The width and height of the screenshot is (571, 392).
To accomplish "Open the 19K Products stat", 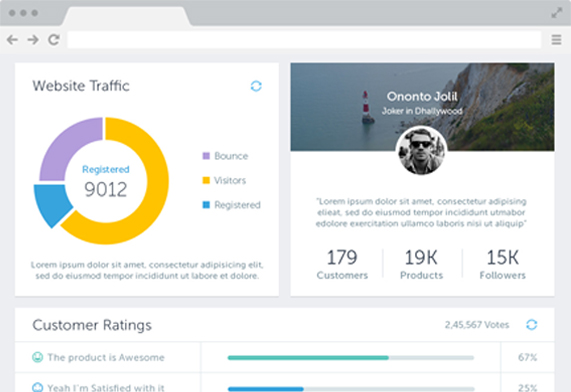I will pyautogui.click(x=421, y=264).
